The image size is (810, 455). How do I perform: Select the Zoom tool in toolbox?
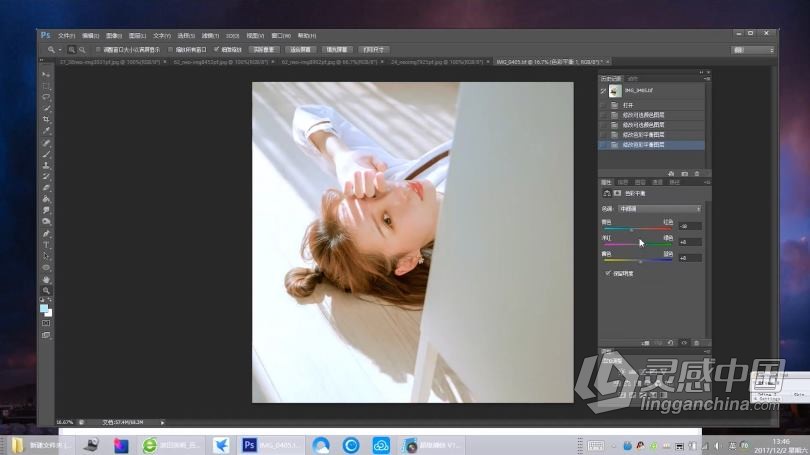(x=46, y=291)
